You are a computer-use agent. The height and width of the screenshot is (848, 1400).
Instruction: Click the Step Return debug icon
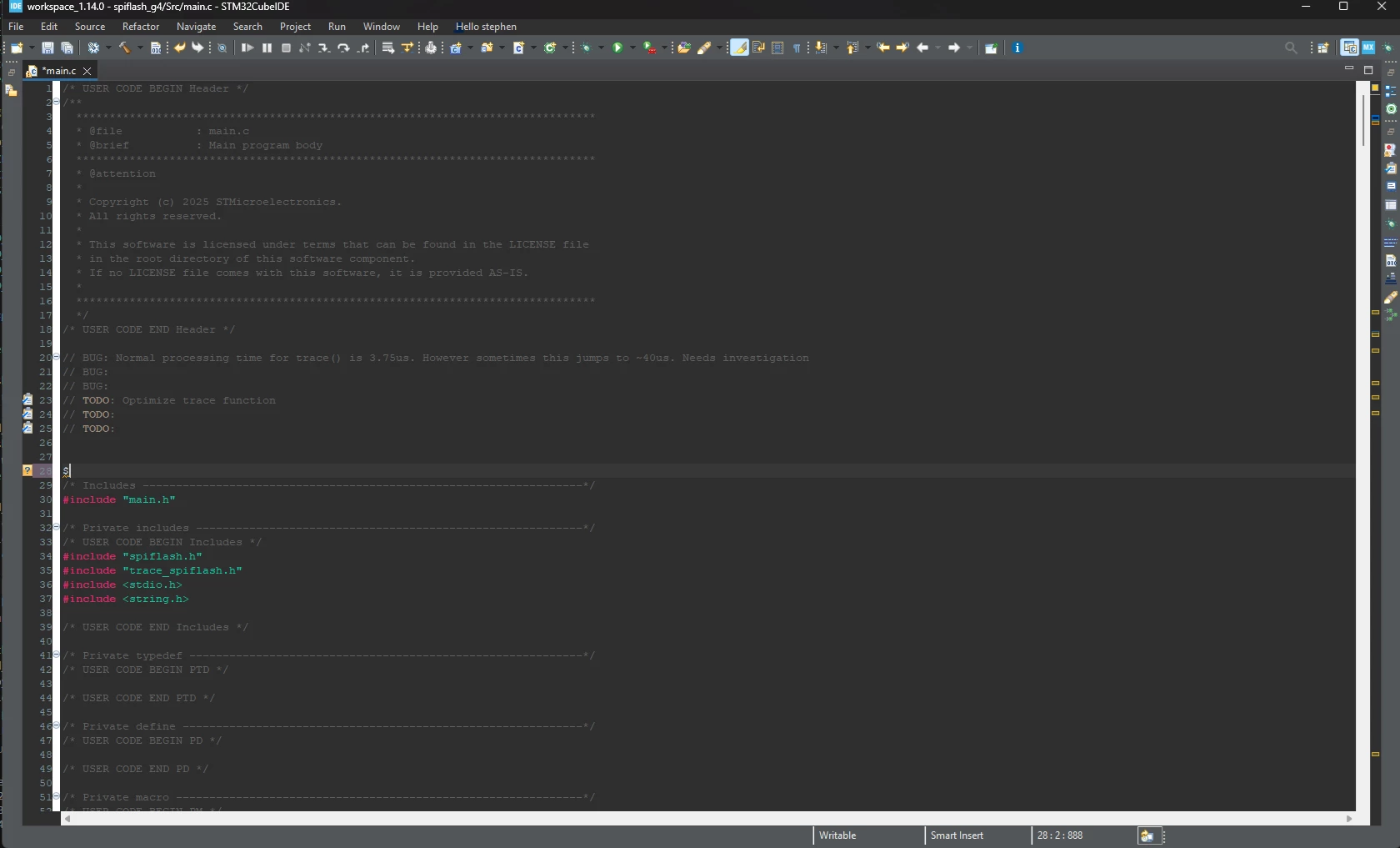[362, 48]
